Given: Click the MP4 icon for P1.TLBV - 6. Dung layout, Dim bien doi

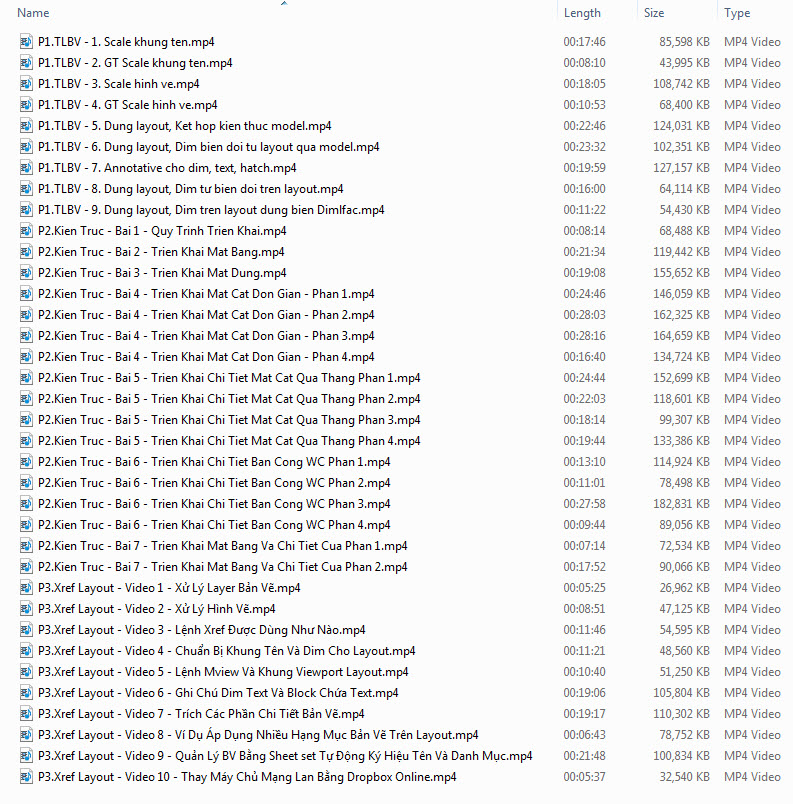Looking at the screenshot, I should (x=26, y=147).
